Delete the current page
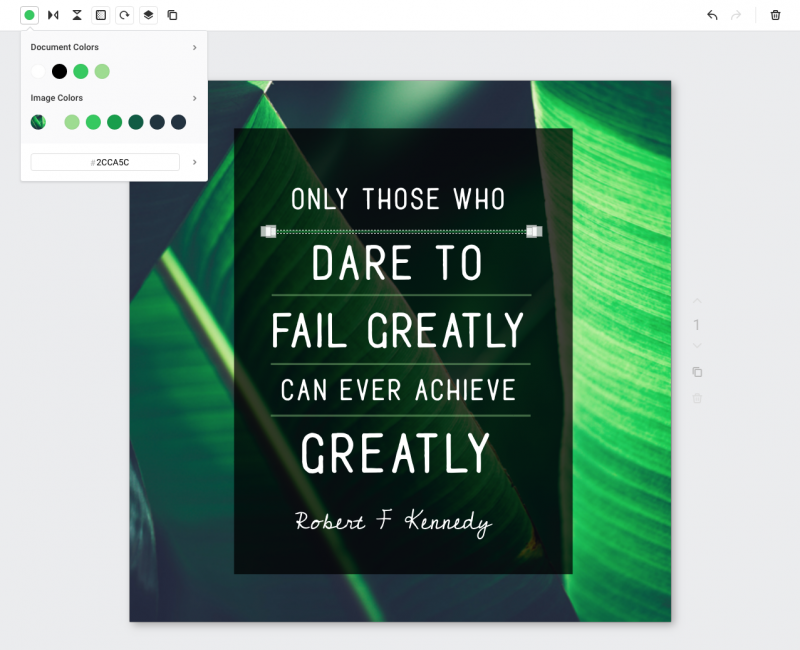The image size is (800, 650). pos(697,398)
